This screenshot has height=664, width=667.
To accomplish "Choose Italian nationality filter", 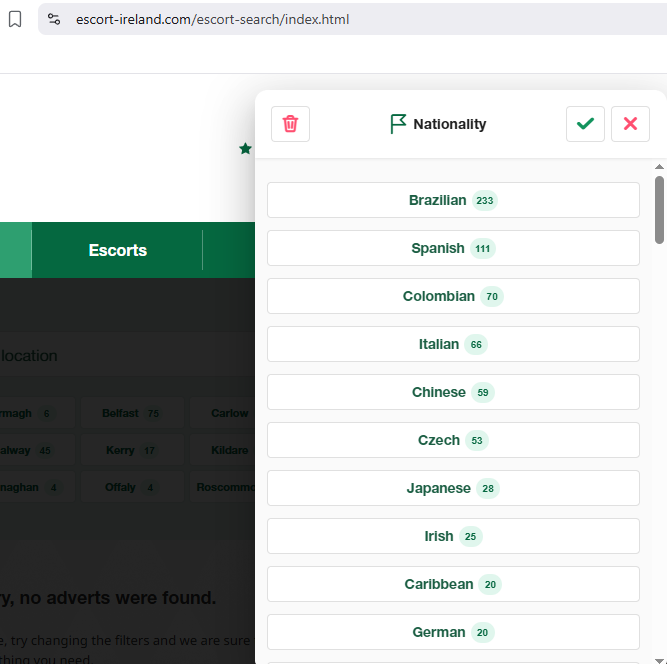I will (x=453, y=344).
